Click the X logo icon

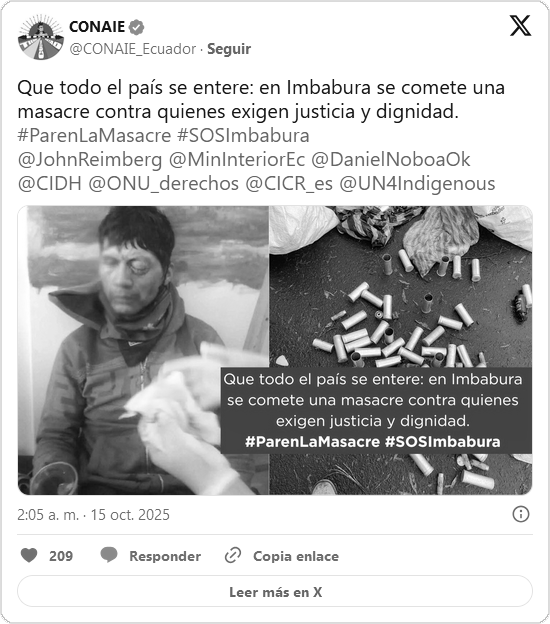pos(520,26)
